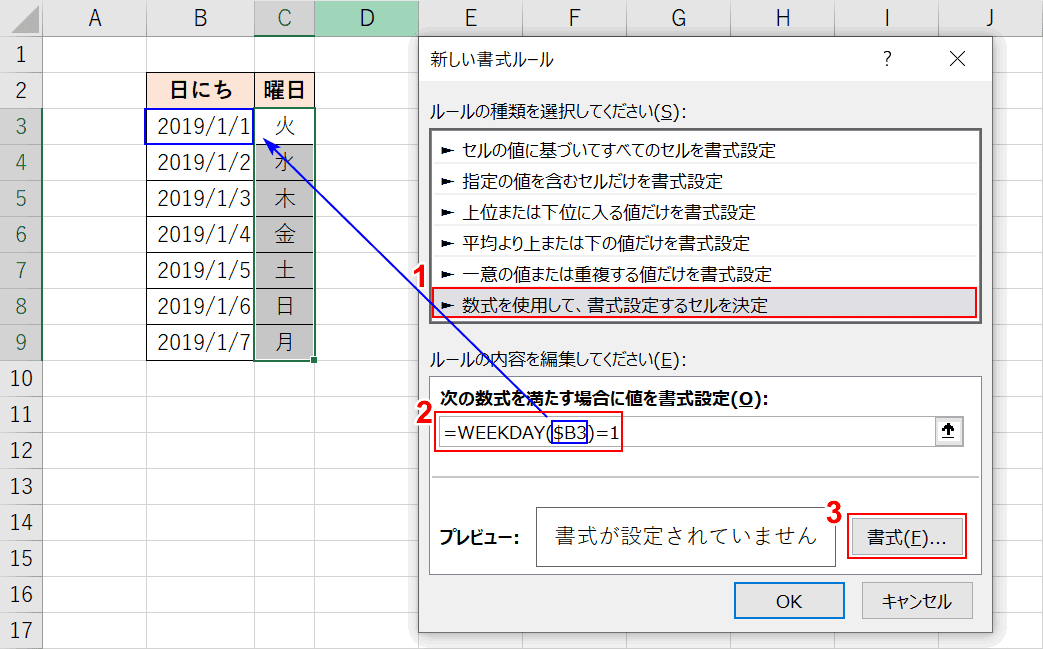Select column D header
This screenshot has width=1043, height=649.
pos(367,18)
